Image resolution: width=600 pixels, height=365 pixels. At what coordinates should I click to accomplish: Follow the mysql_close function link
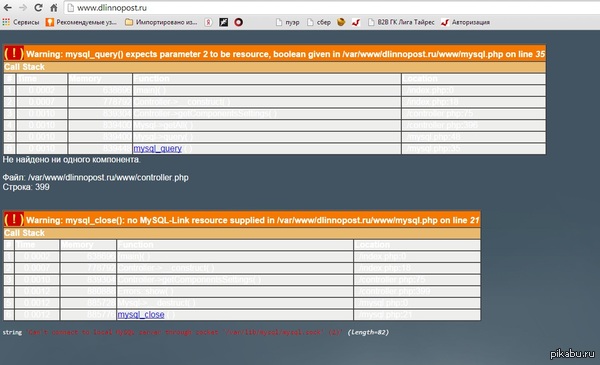141,314
